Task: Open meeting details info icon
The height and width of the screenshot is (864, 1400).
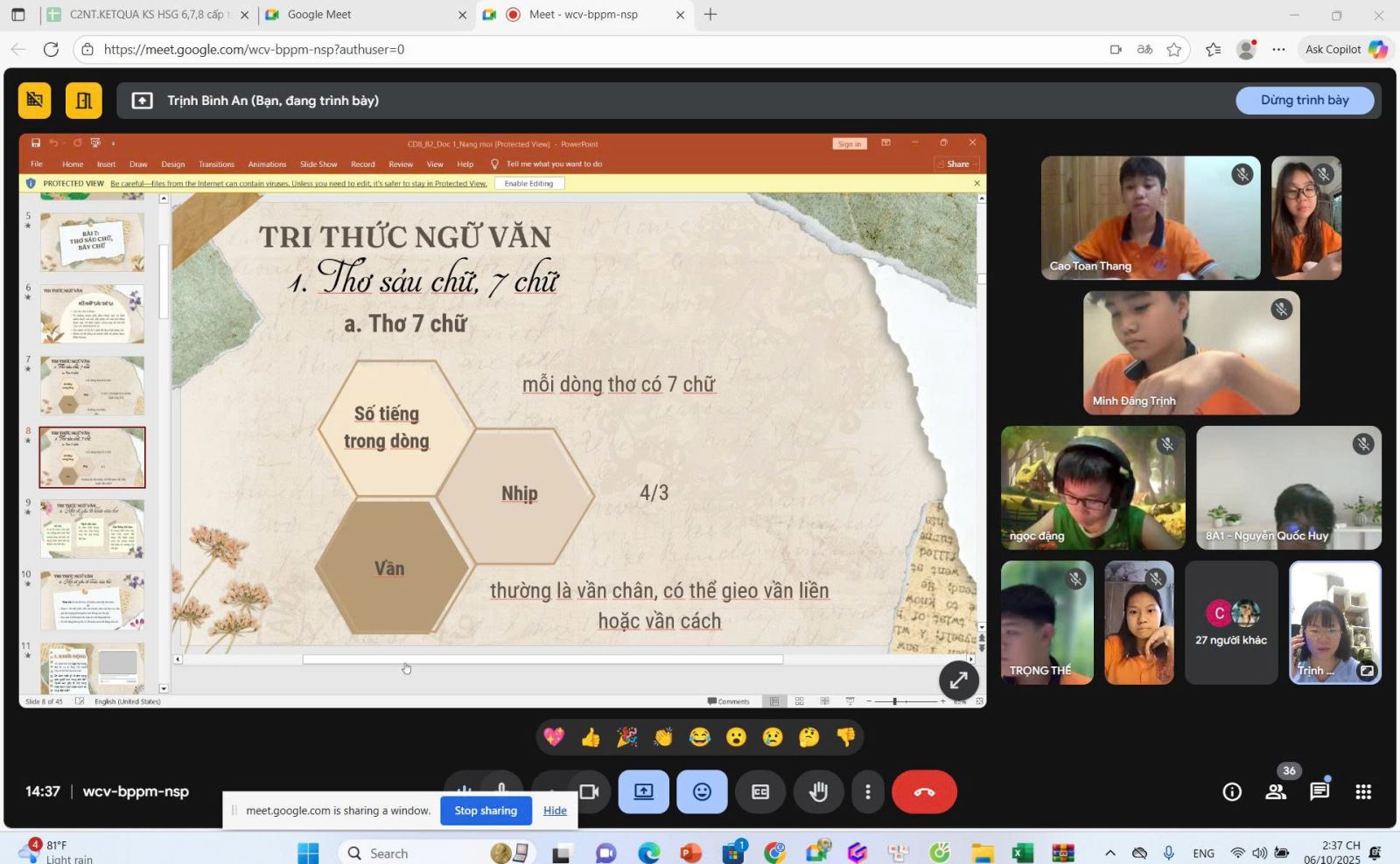Action: pyautogui.click(x=1232, y=791)
